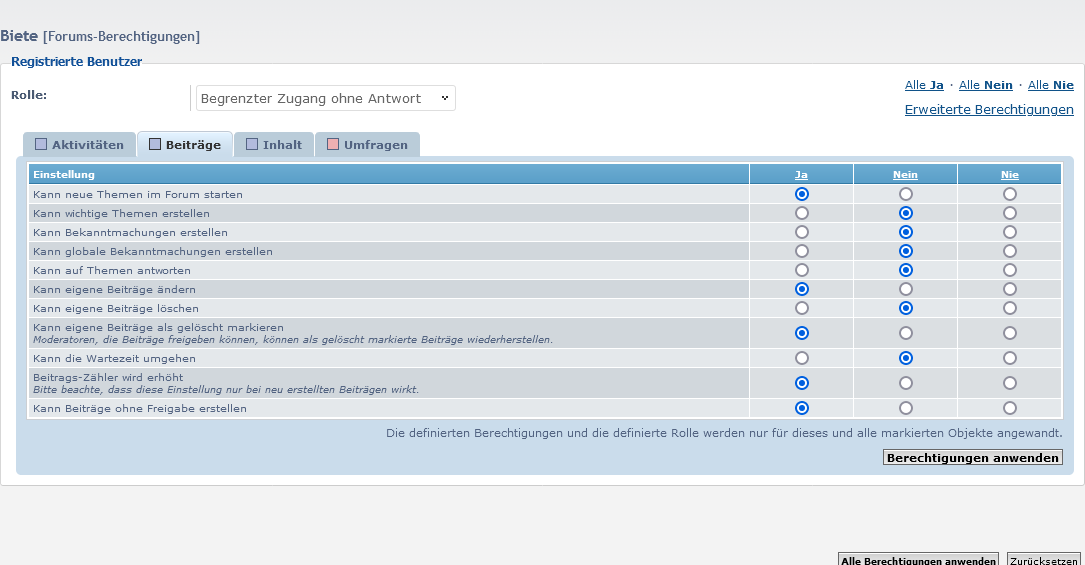Click the 'Kann die Wartezeit umgehen' row label
Screen dimensions: 1085x565
(114, 358)
